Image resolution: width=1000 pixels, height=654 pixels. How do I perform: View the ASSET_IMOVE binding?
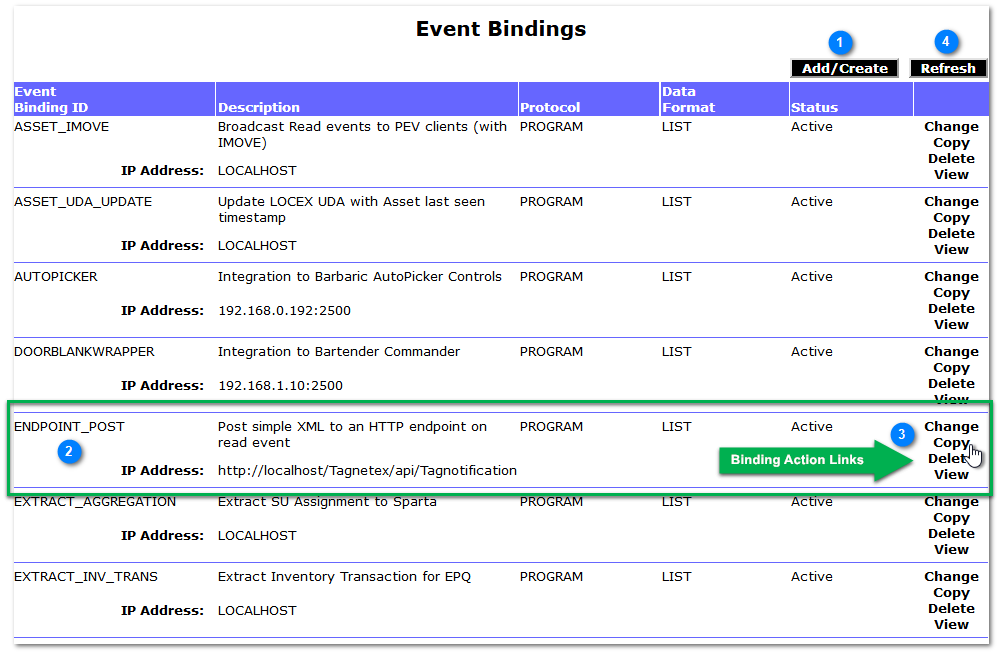point(951,174)
